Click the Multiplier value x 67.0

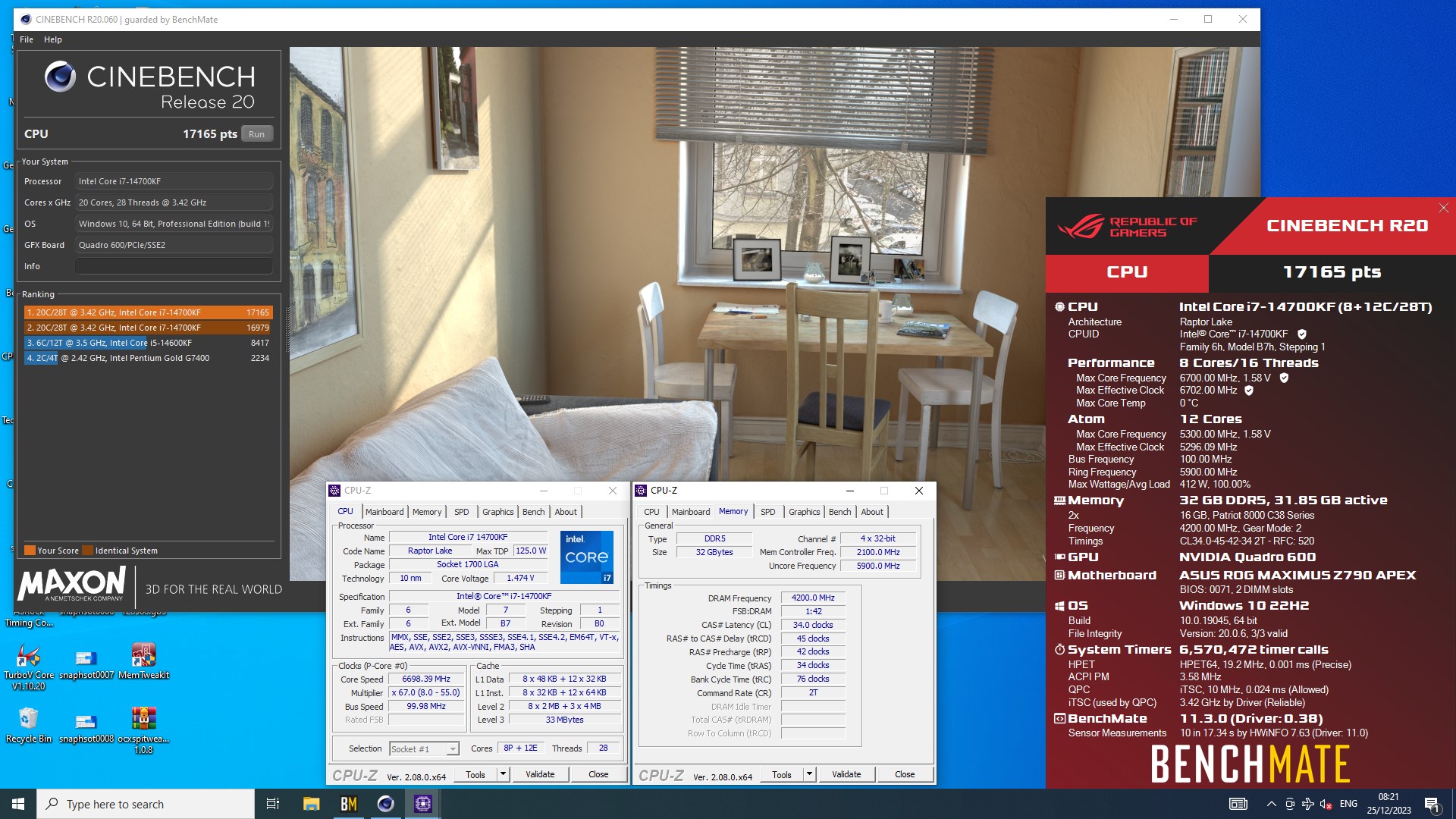click(x=426, y=693)
